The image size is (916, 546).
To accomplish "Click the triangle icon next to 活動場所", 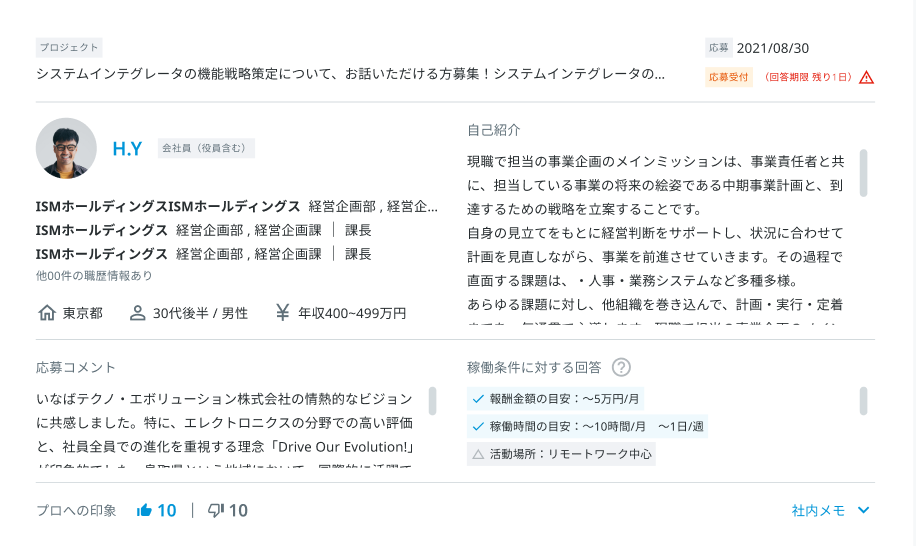I will pos(478,454).
